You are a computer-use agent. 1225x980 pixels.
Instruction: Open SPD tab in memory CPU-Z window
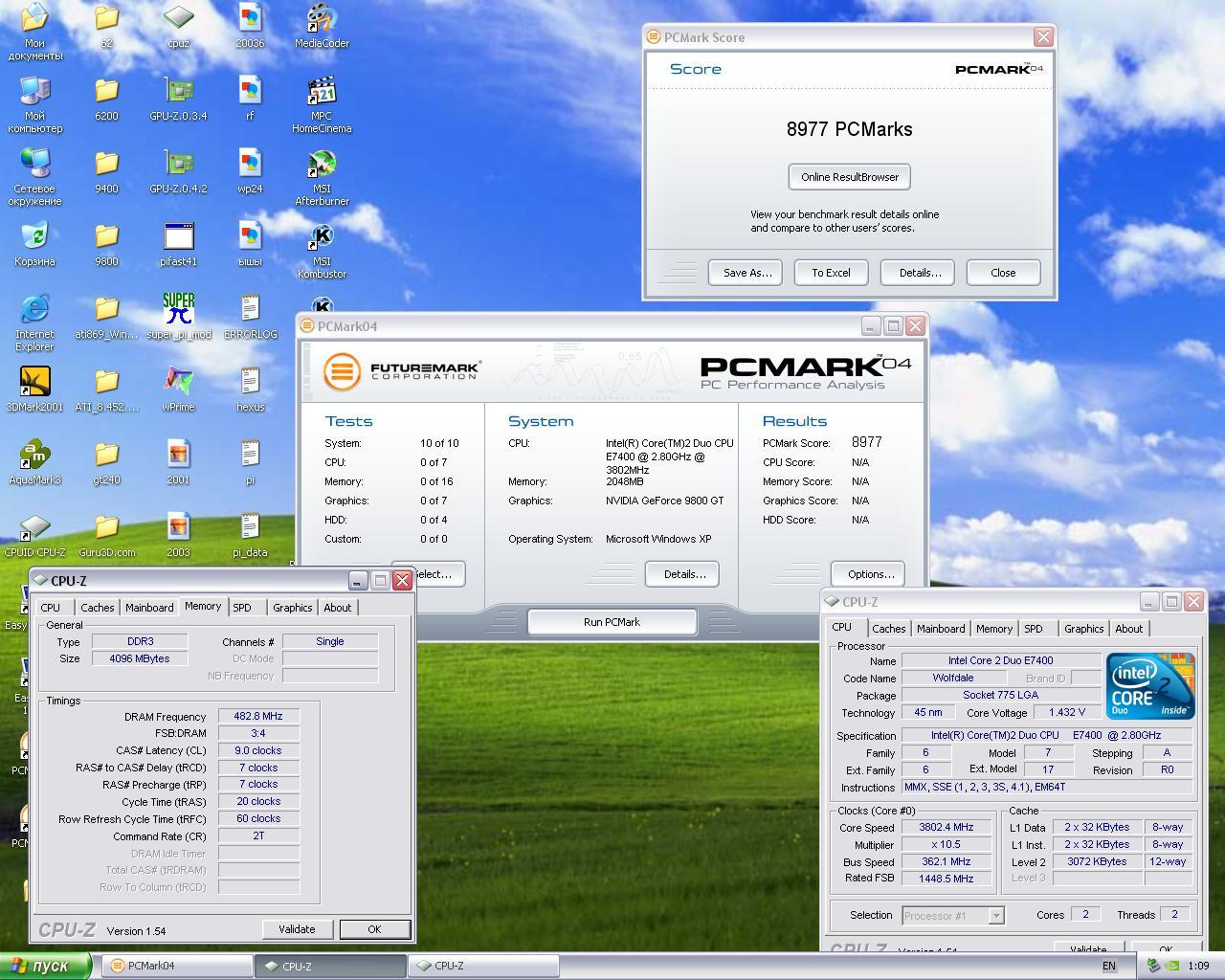242,608
